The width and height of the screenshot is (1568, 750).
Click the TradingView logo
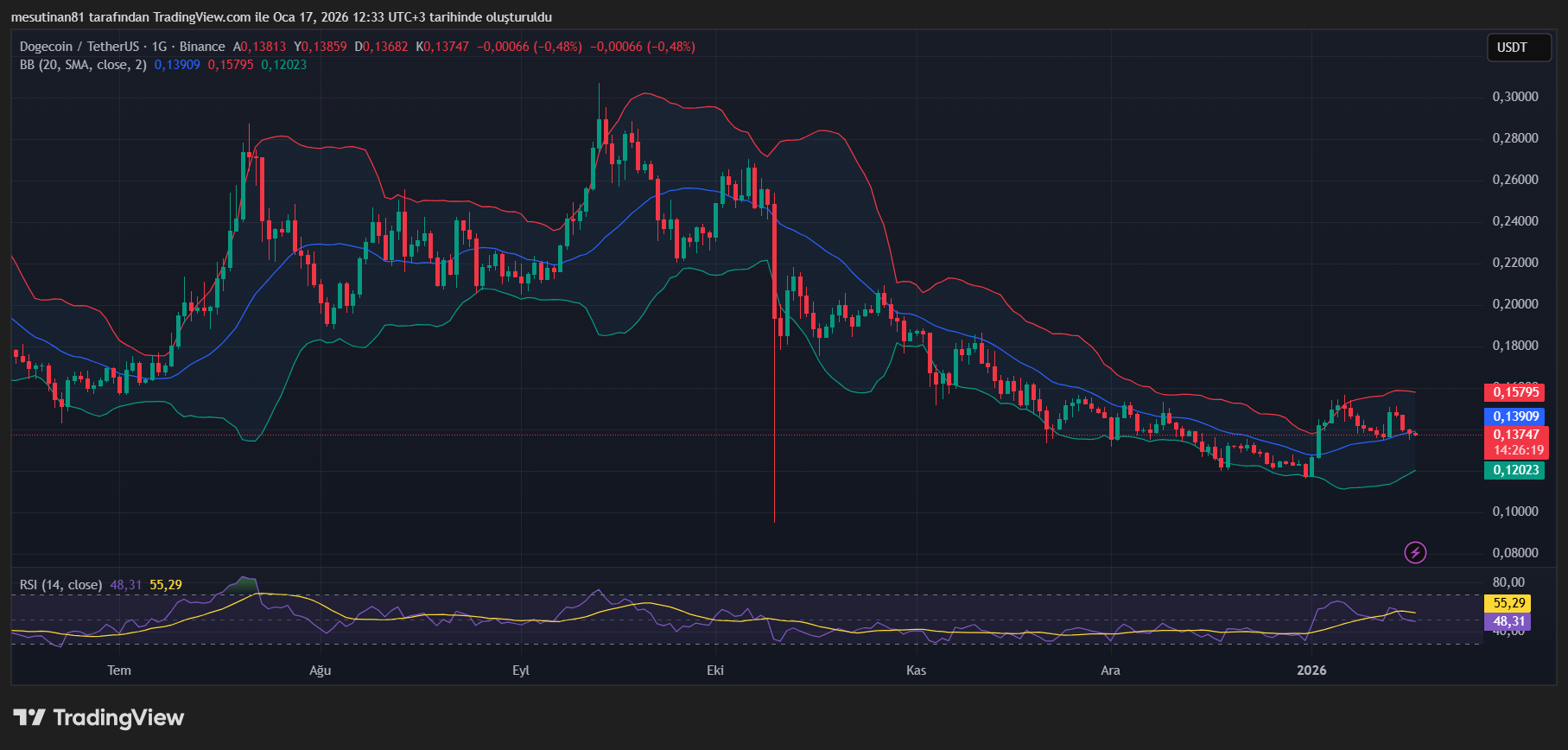(x=98, y=718)
